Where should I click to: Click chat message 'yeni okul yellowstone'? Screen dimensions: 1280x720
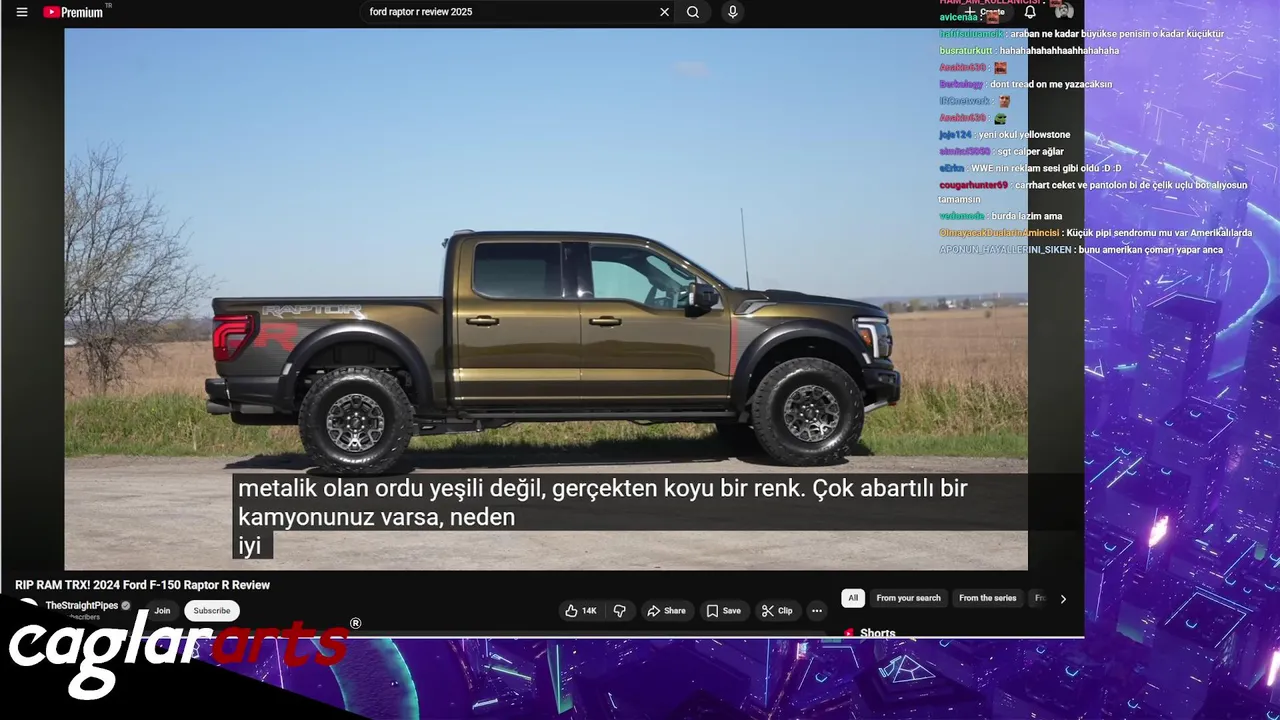[x=1025, y=135]
